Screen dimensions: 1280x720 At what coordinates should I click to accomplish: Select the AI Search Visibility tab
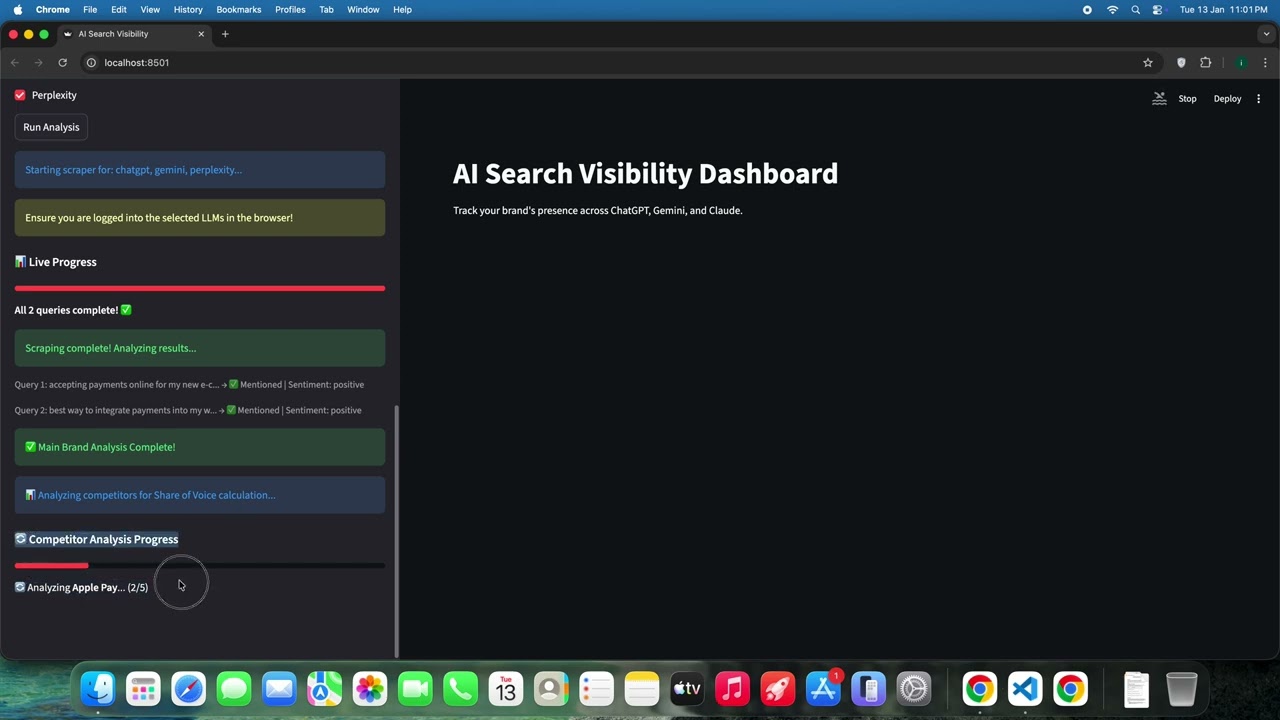click(133, 34)
